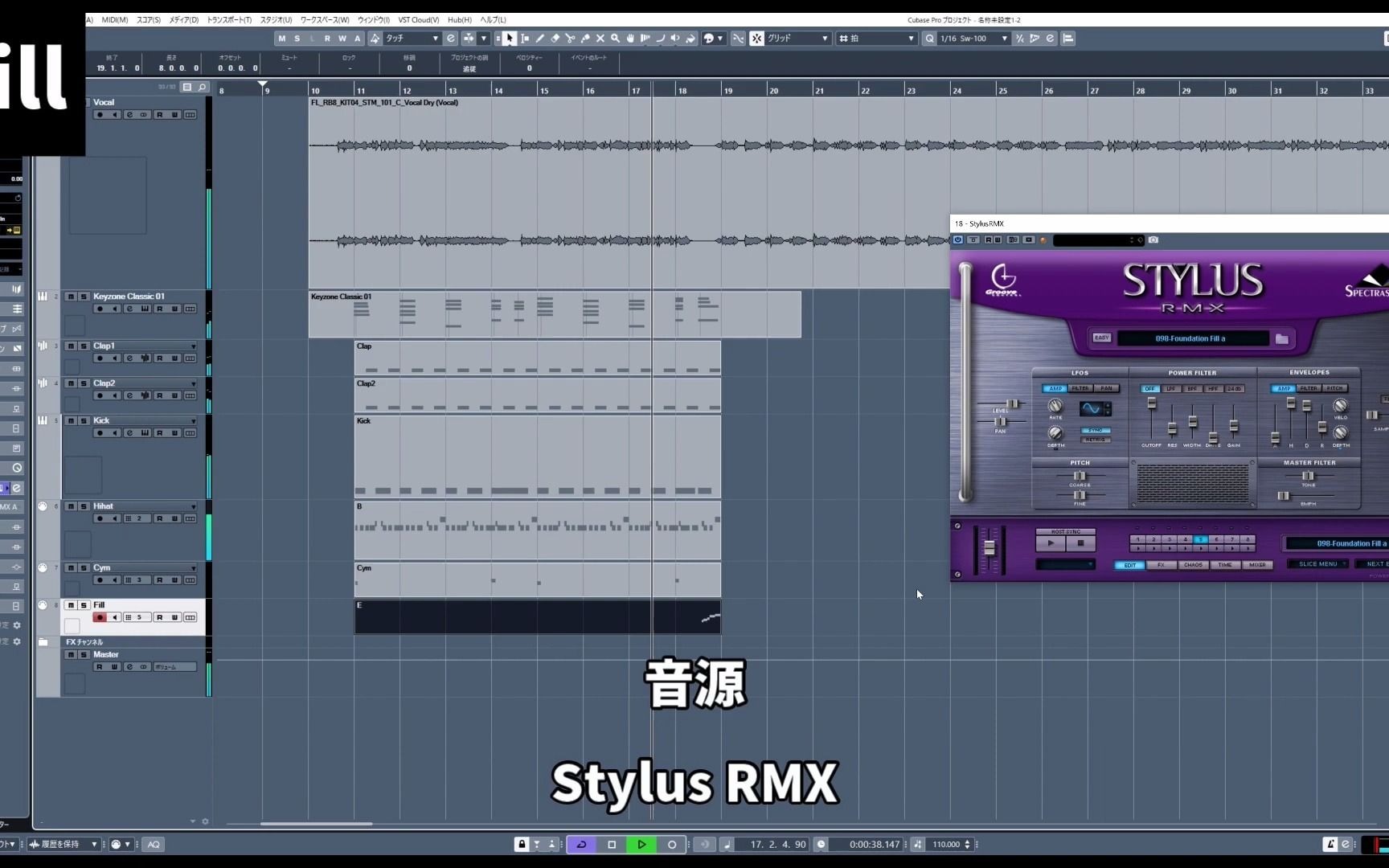The height and width of the screenshot is (868, 1389).
Task: Click Stylus Envelopes PITCH button
Action: click(1335, 388)
